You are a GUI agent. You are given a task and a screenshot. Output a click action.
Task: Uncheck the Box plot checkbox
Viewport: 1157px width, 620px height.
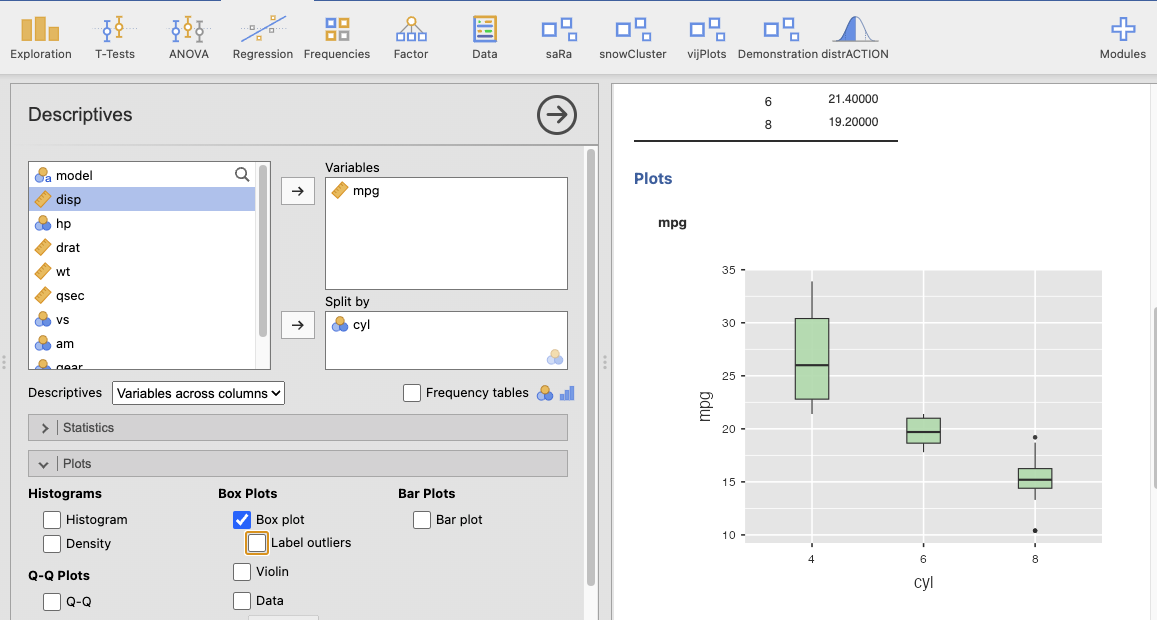(x=242, y=520)
